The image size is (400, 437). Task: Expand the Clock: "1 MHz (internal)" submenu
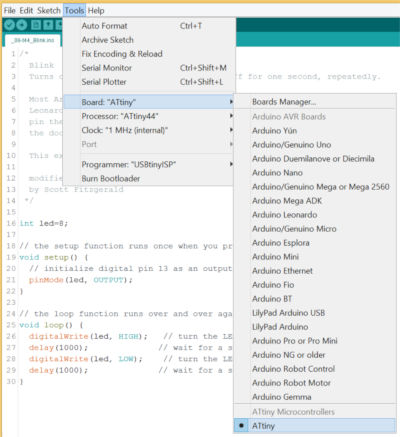point(149,130)
